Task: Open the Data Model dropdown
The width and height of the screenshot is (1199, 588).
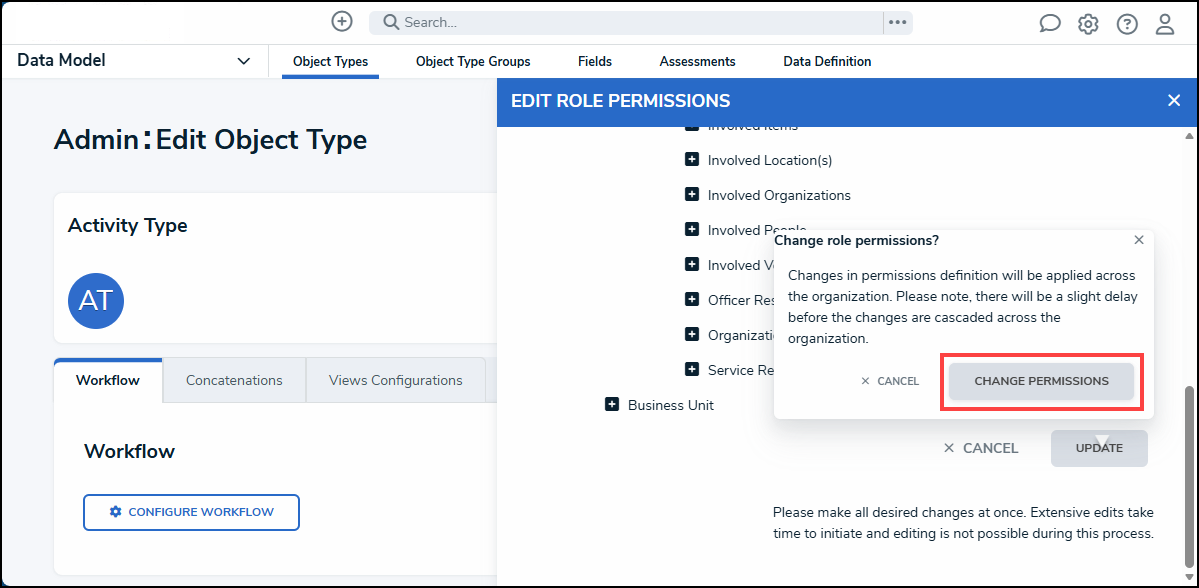Action: pyautogui.click(x=243, y=60)
